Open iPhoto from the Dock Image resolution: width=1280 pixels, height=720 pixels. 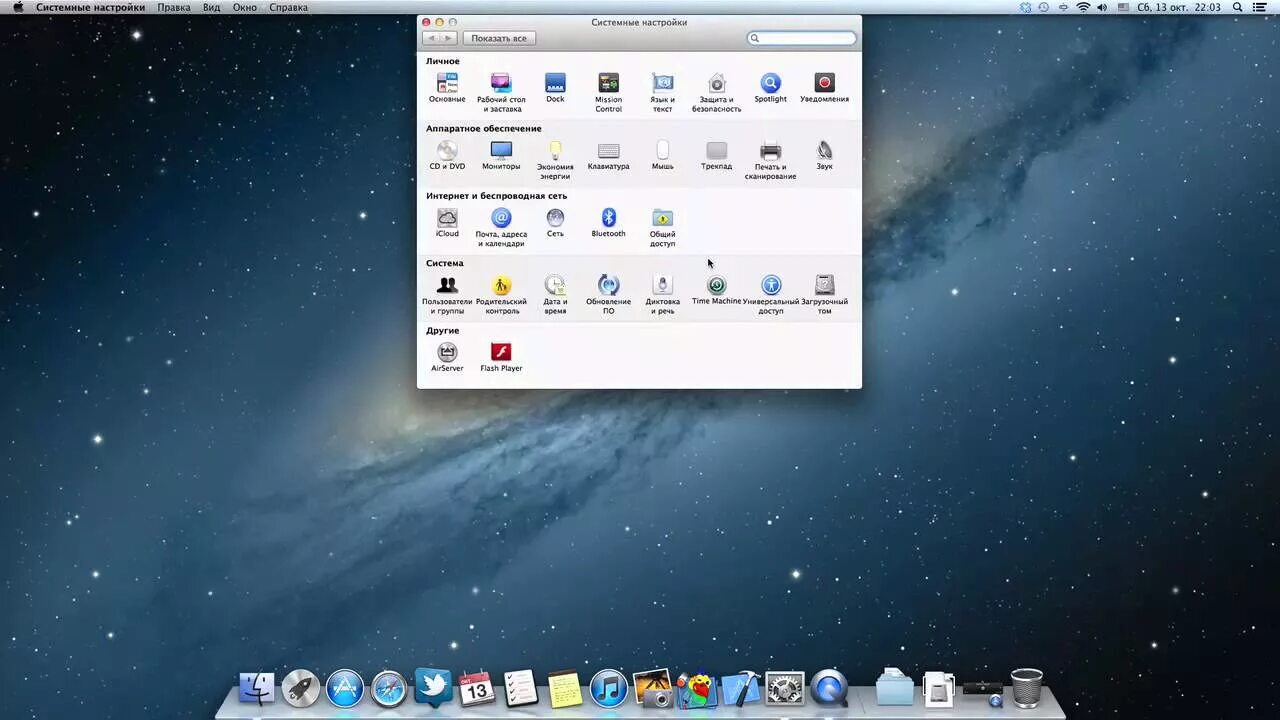[x=652, y=688]
